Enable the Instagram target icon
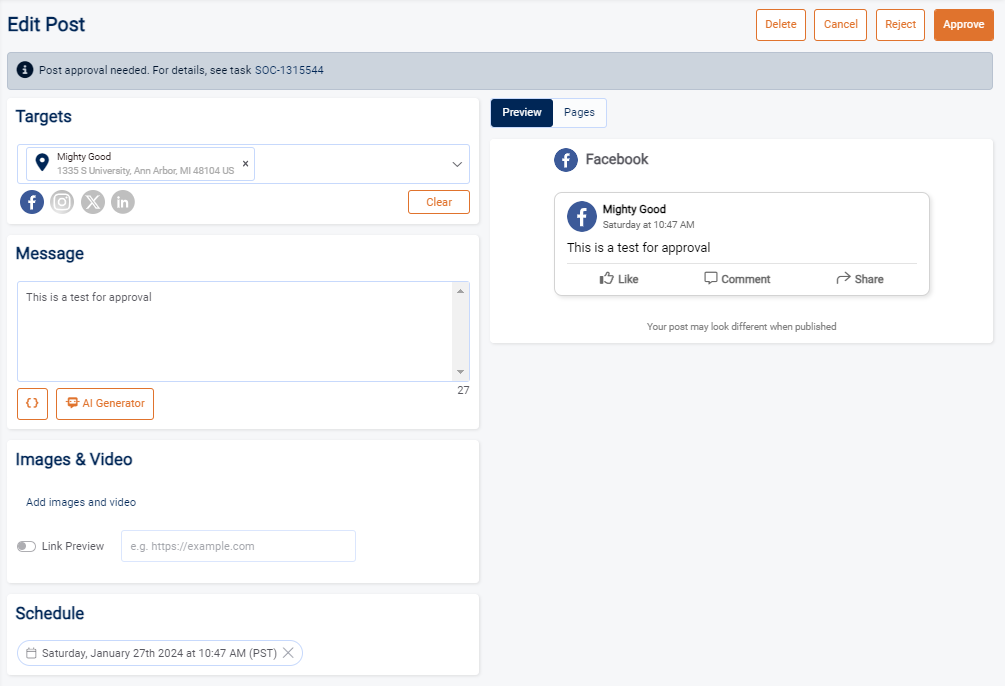Image resolution: width=1005 pixels, height=686 pixels. [x=61, y=201]
